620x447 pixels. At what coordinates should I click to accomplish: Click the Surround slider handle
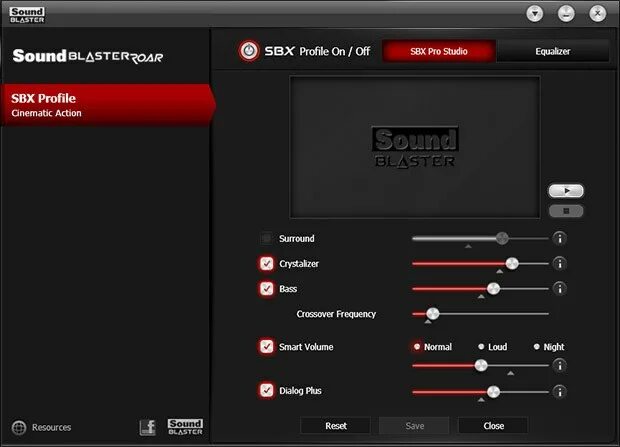[x=502, y=238]
